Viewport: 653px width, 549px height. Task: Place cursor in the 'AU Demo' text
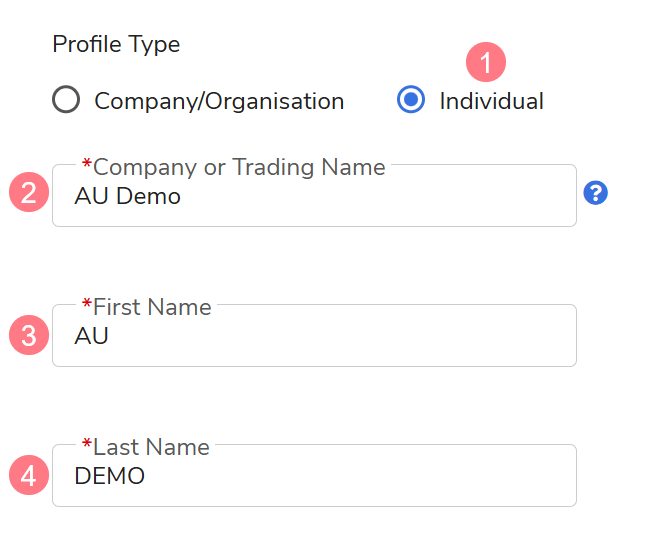pyautogui.click(x=127, y=197)
